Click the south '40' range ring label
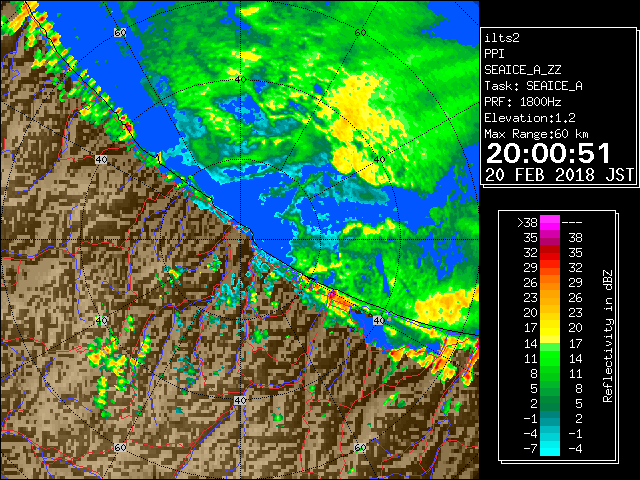Image resolution: width=640 pixels, height=480 pixels. click(240, 400)
